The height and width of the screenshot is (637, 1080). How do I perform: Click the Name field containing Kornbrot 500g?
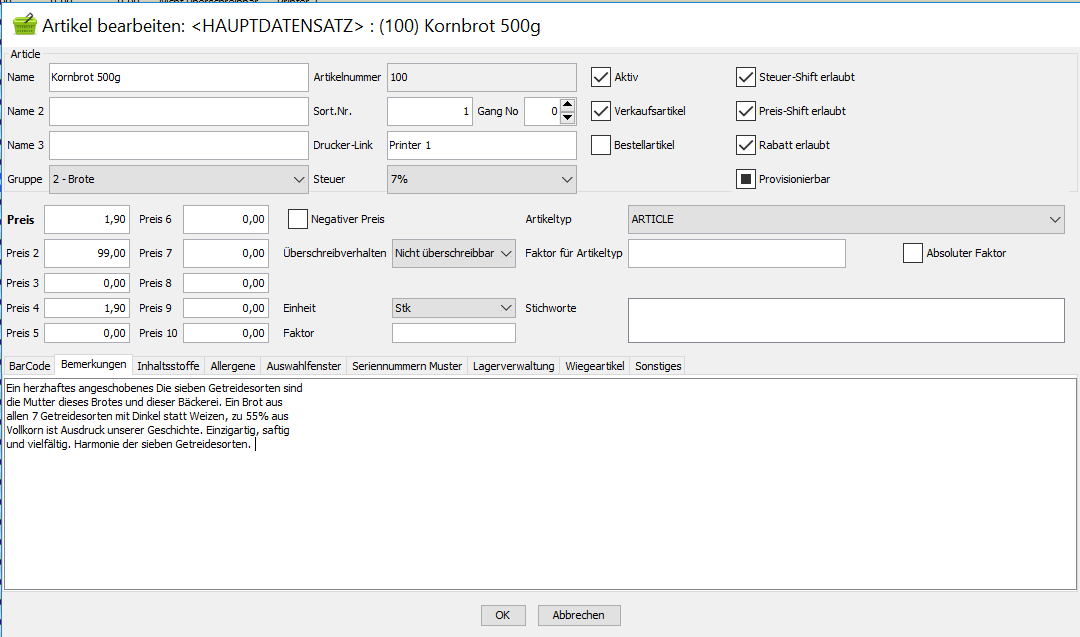pyautogui.click(x=178, y=77)
